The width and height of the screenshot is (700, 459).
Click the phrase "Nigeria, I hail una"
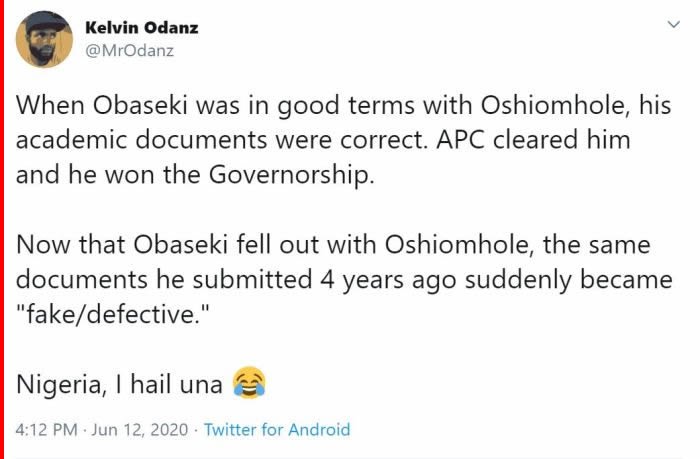119,384
